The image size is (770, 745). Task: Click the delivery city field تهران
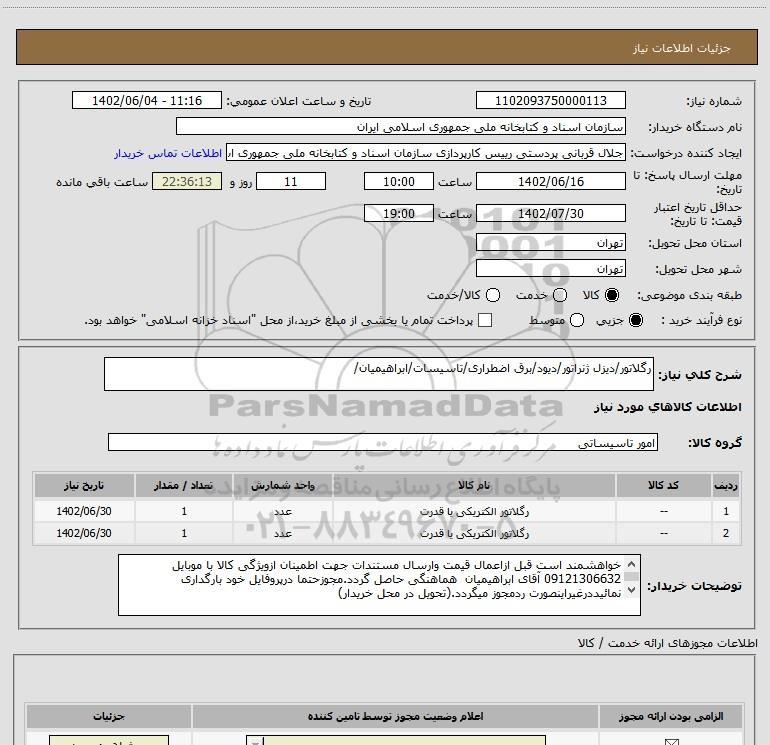tap(550, 269)
